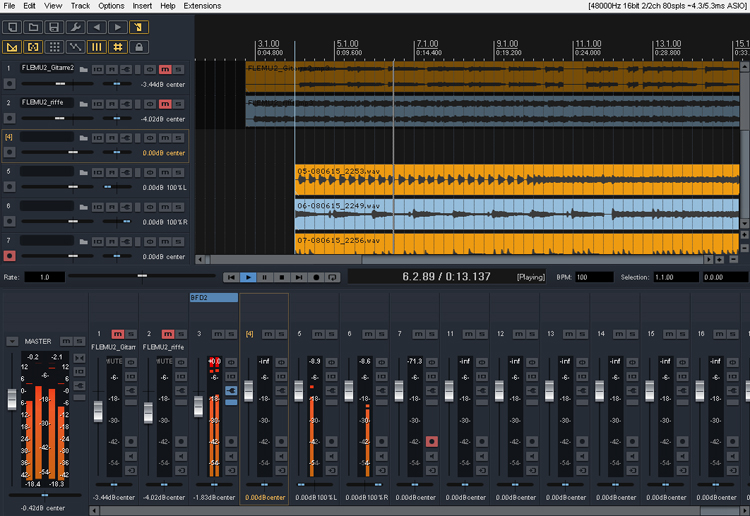This screenshot has height=516, width=750.
Task: Toggle the snap toolbar icon
Action: point(118,47)
